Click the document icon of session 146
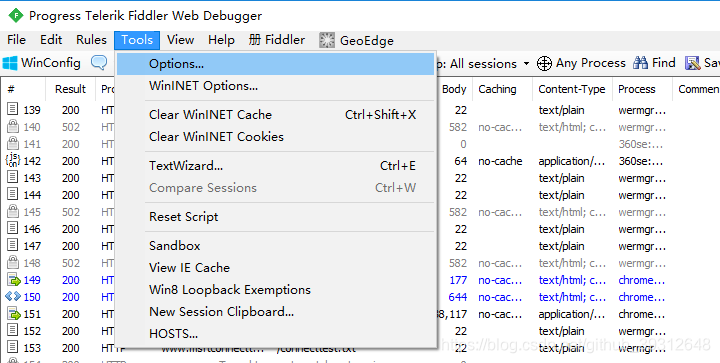 13,229
